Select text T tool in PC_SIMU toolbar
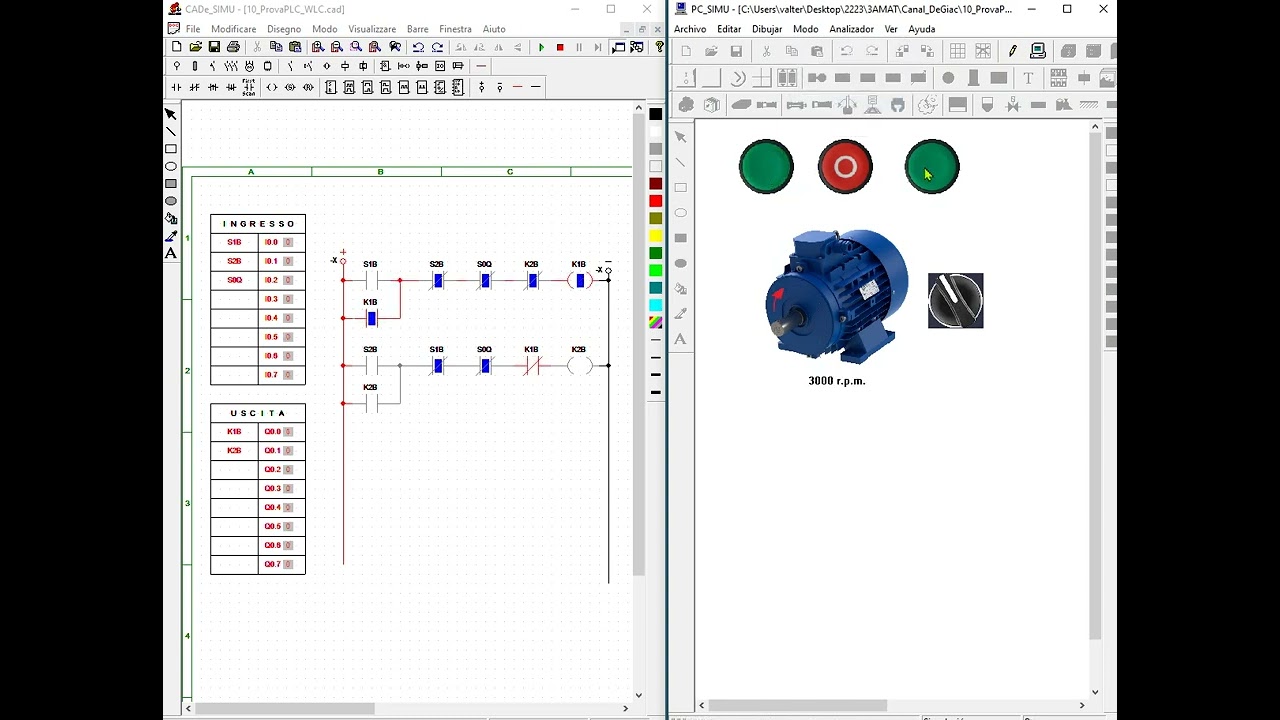The height and width of the screenshot is (720, 1280). (x=1028, y=78)
